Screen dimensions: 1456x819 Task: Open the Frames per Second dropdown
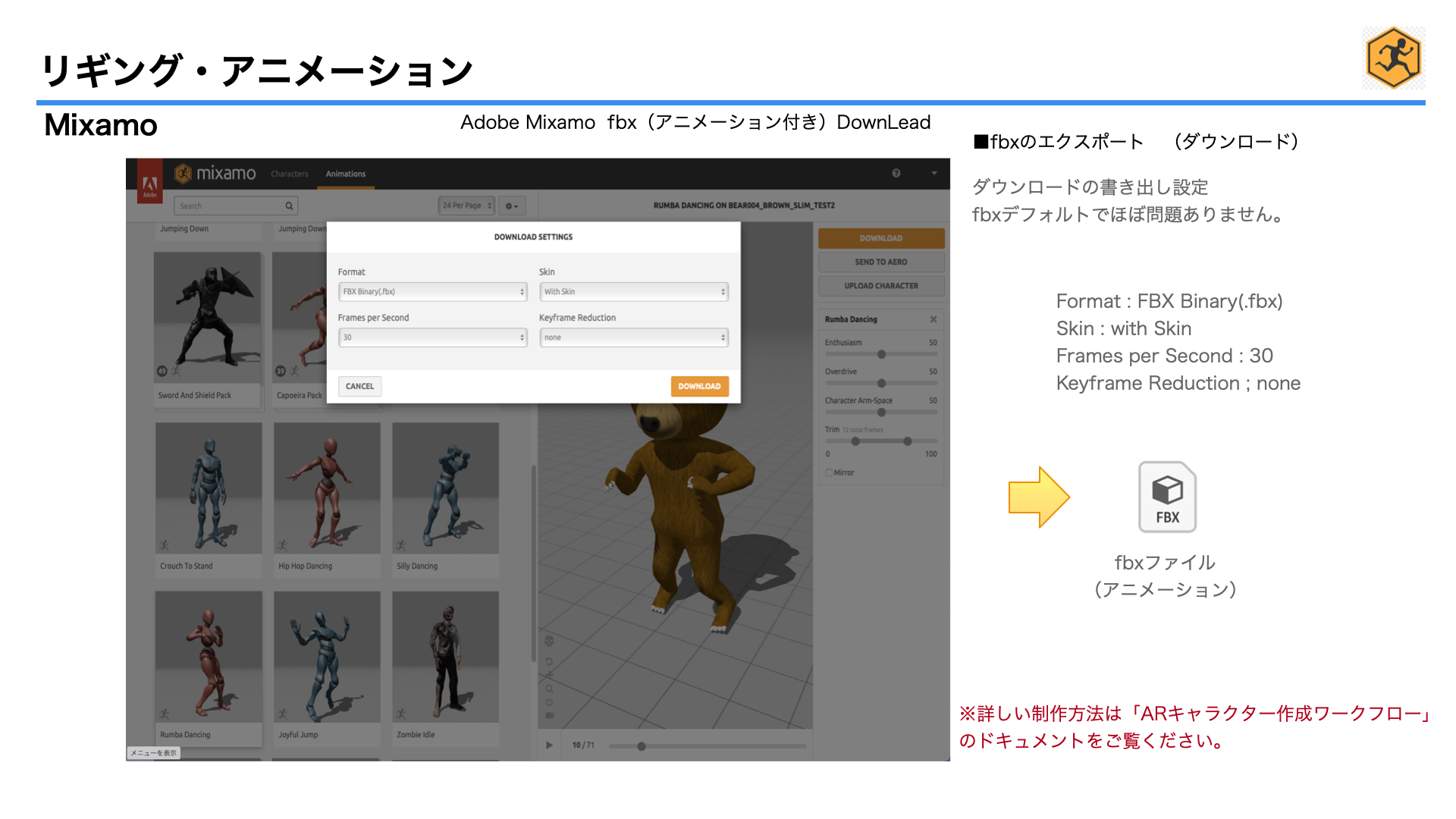pos(432,337)
